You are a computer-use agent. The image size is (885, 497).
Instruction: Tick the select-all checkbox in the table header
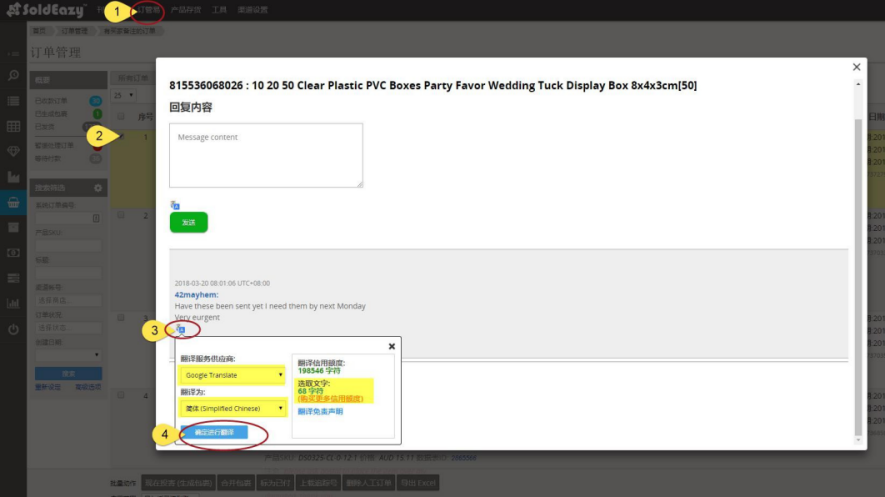pyautogui.click(x=121, y=116)
